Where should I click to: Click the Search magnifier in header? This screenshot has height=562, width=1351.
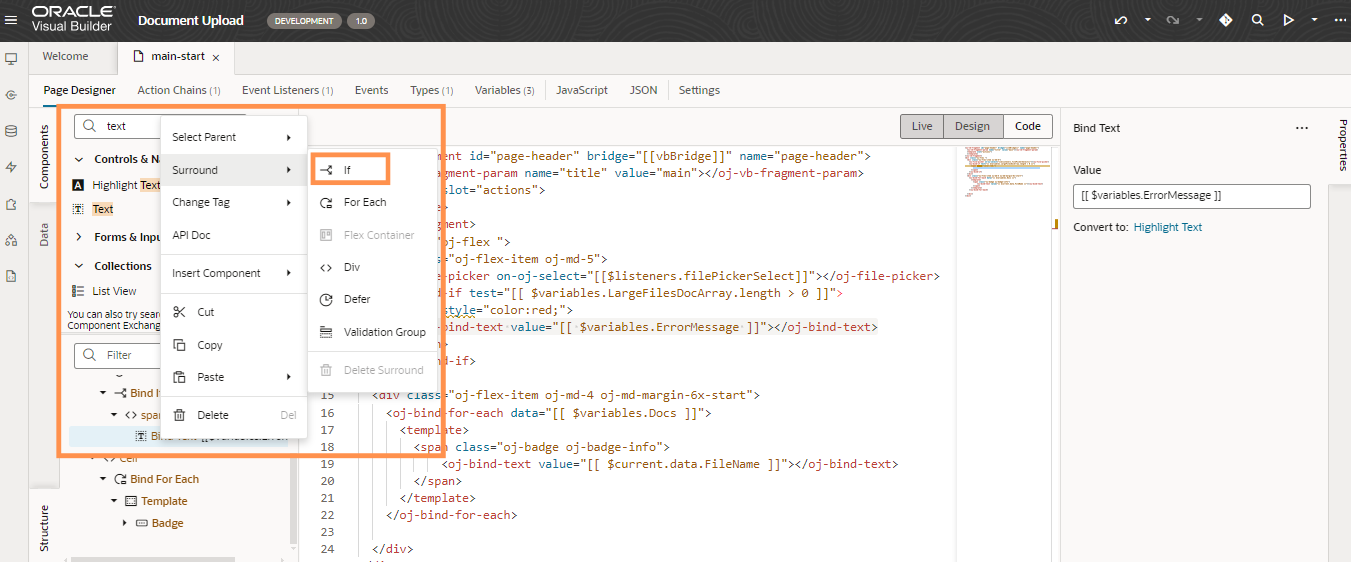coord(1258,20)
